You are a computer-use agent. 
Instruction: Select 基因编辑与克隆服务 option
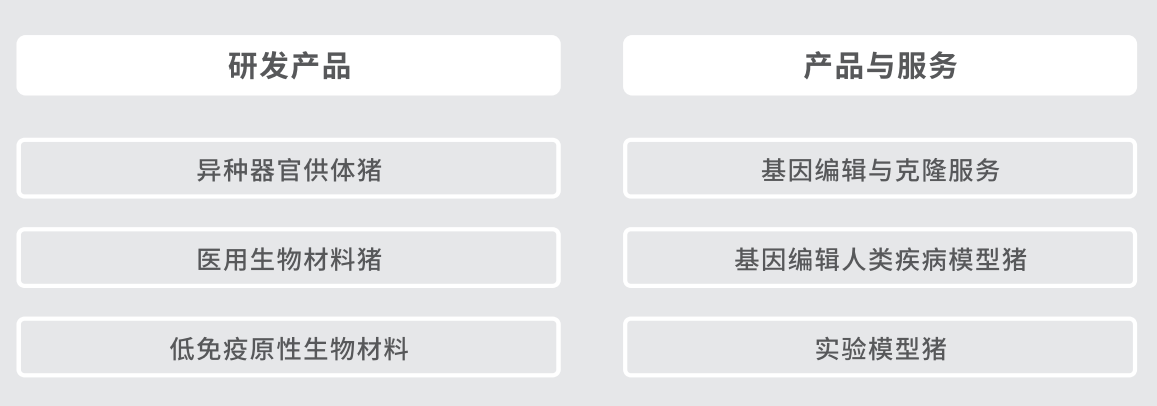point(880,168)
